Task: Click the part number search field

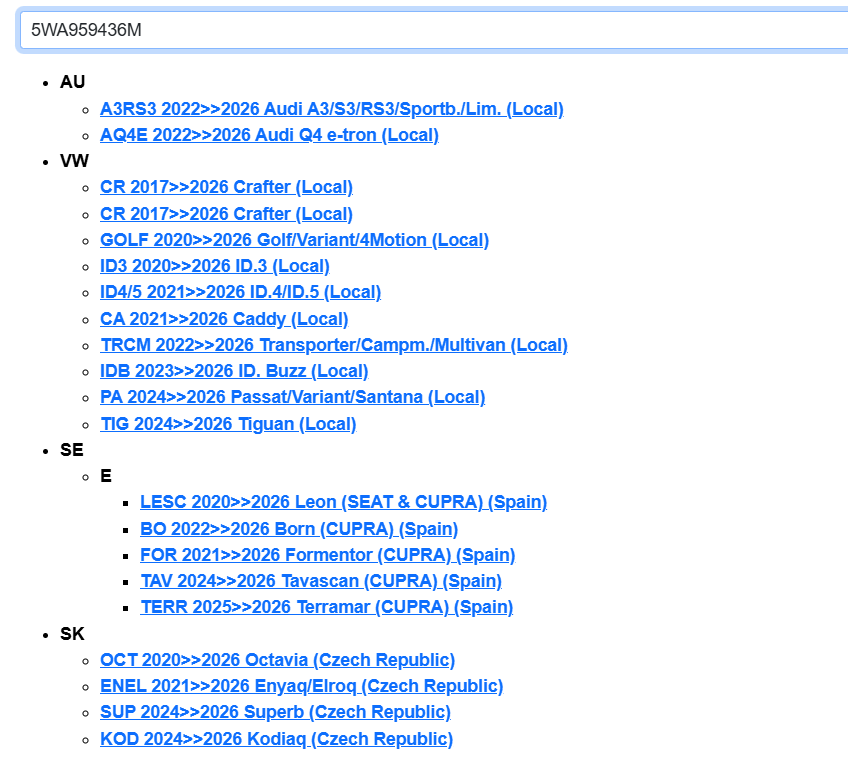Action: click(x=430, y=30)
